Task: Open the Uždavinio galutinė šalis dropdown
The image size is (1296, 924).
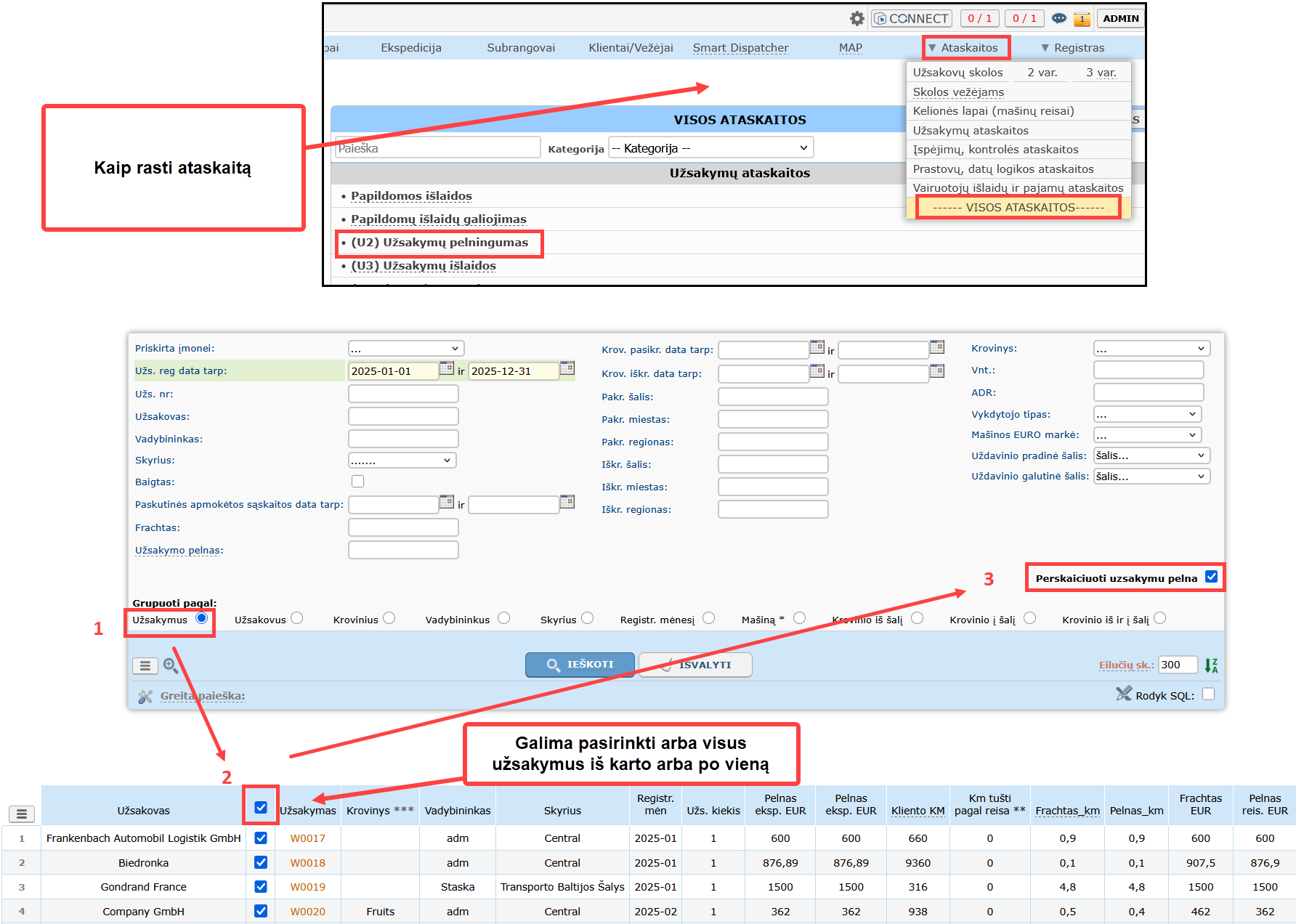Action: click(1151, 477)
